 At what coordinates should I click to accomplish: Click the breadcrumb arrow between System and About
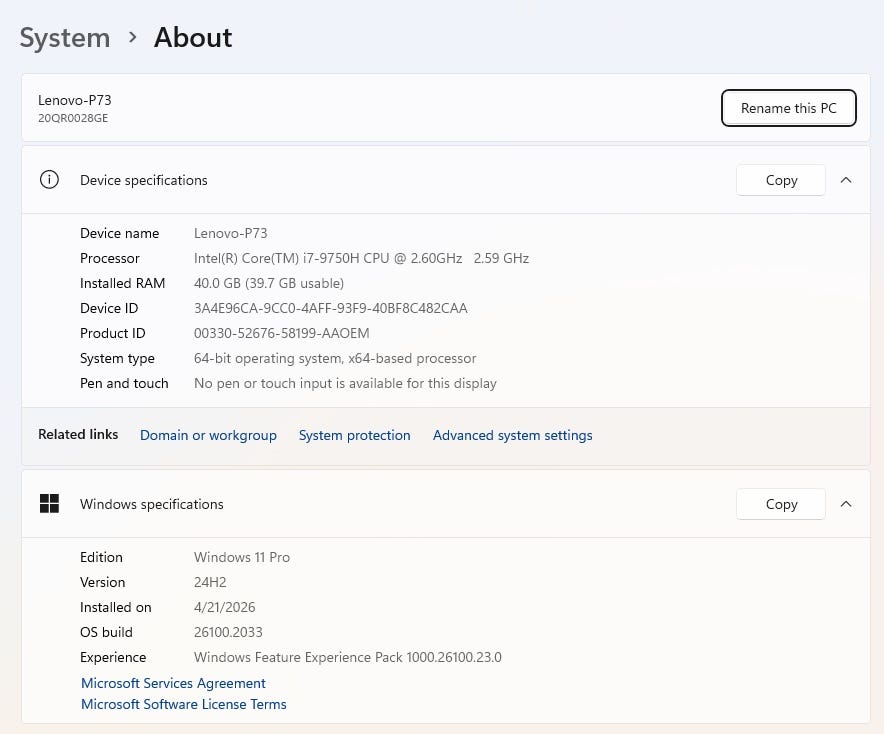[132, 38]
